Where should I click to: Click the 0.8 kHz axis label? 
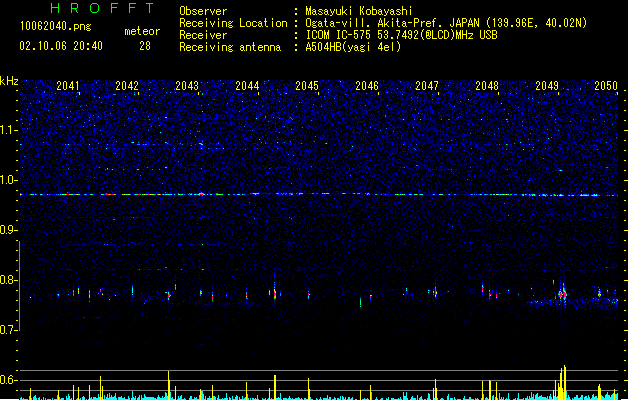pyautogui.click(x=8, y=280)
